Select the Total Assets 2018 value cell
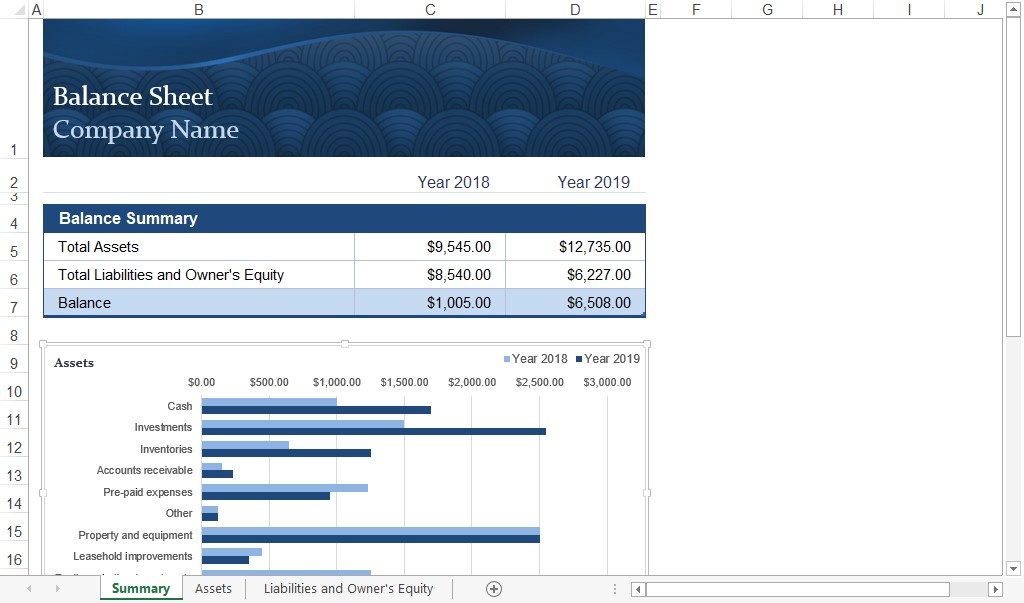The height and width of the screenshot is (603, 1024). click(x=430, y=247)
